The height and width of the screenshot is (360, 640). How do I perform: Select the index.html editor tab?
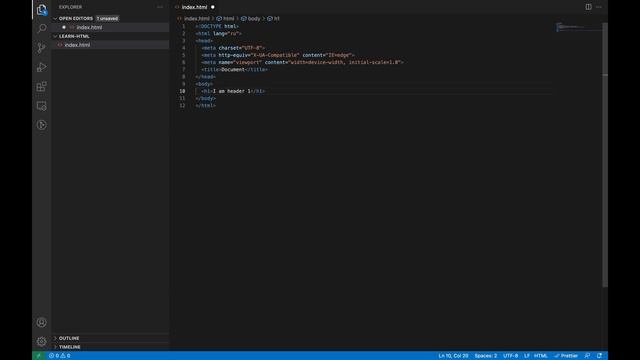click(x=195, y=7)
